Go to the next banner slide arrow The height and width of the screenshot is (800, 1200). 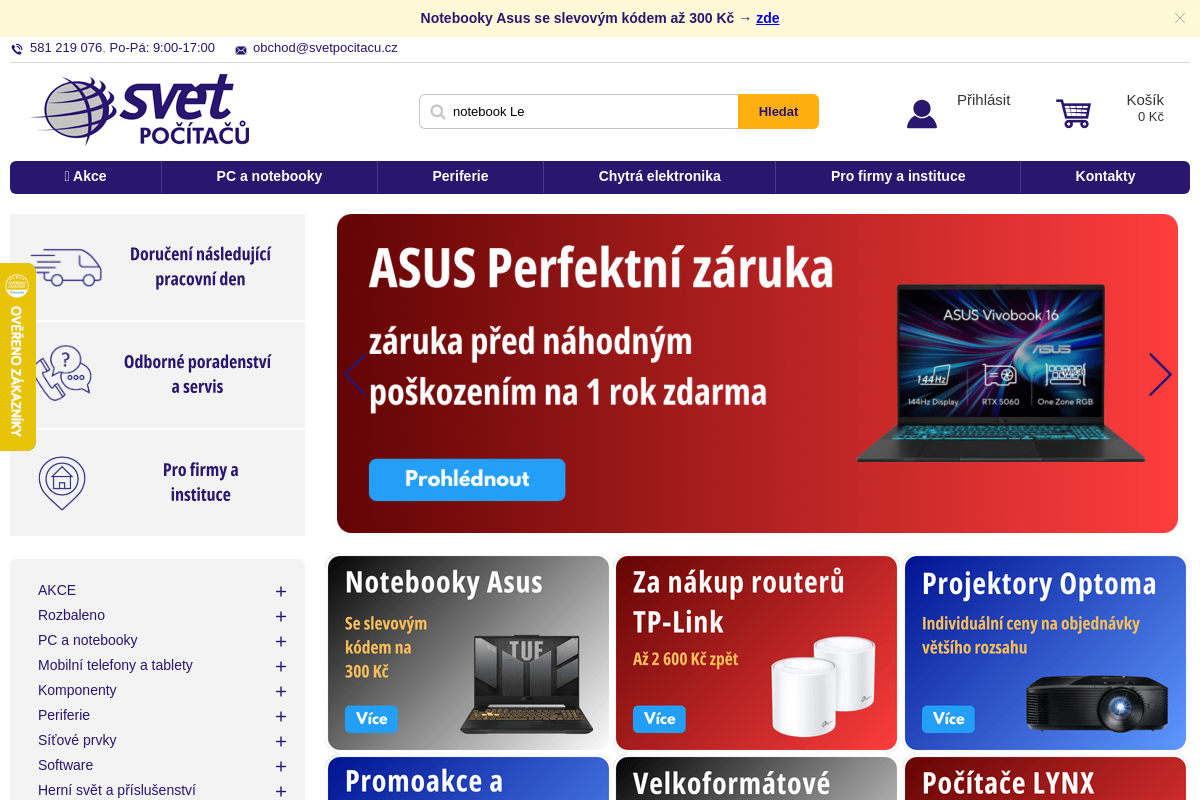coord(1160,374)
